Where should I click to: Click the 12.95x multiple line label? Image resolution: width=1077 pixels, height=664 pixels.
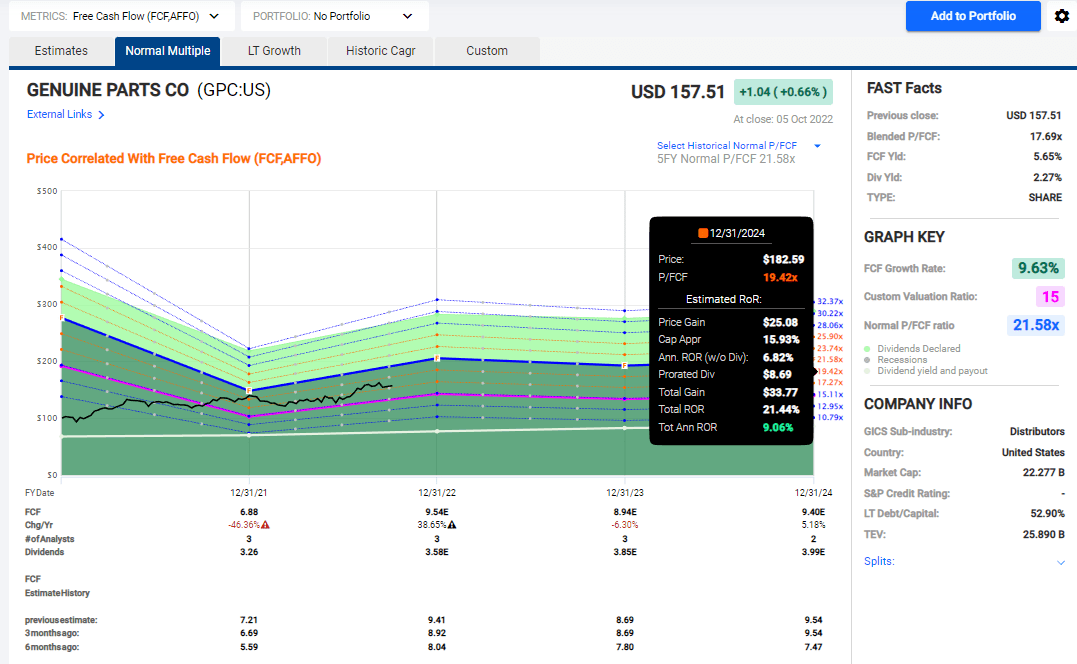(x=830, y=407)
